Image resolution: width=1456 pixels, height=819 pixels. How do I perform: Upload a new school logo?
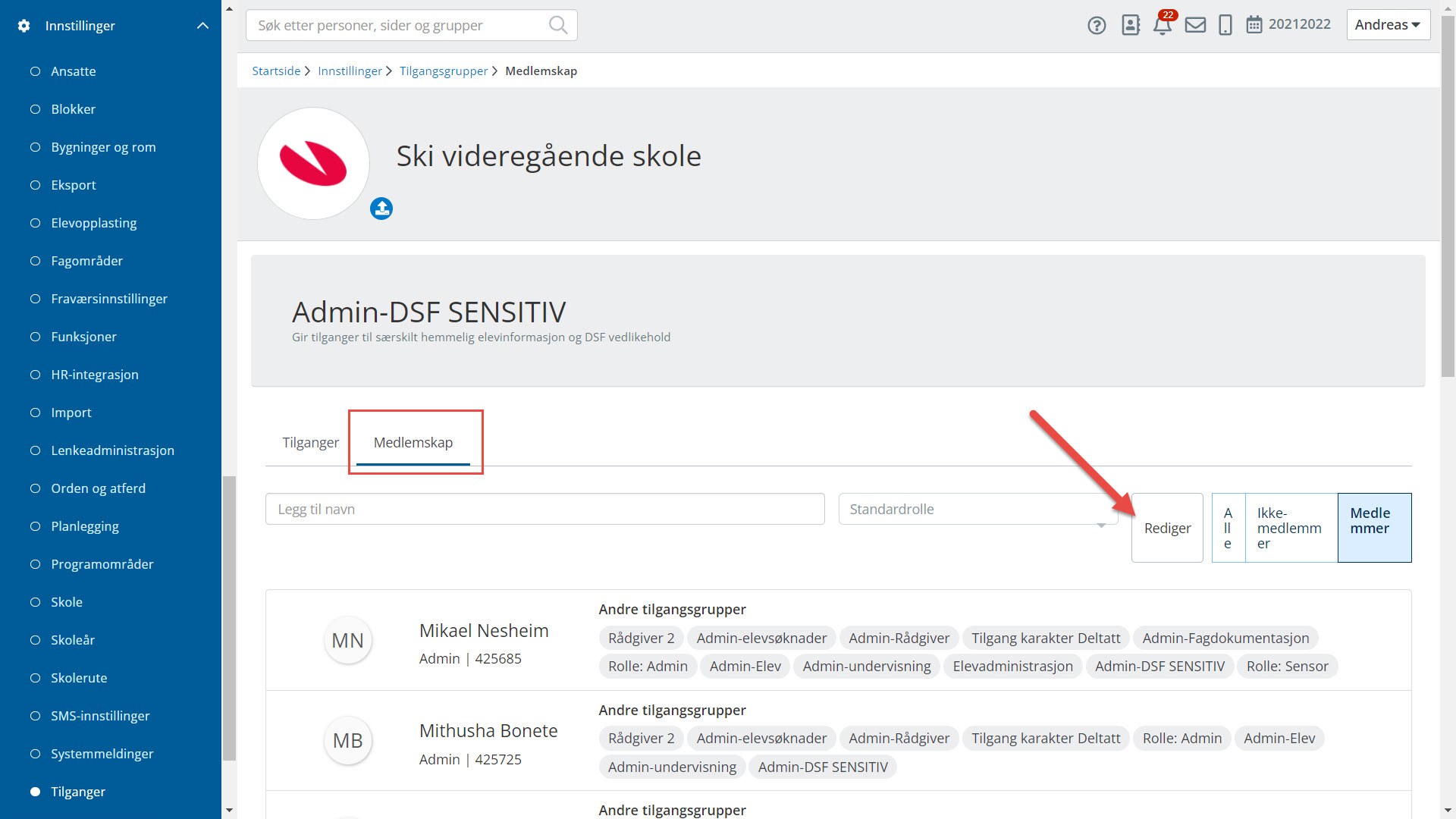[381, 209]
